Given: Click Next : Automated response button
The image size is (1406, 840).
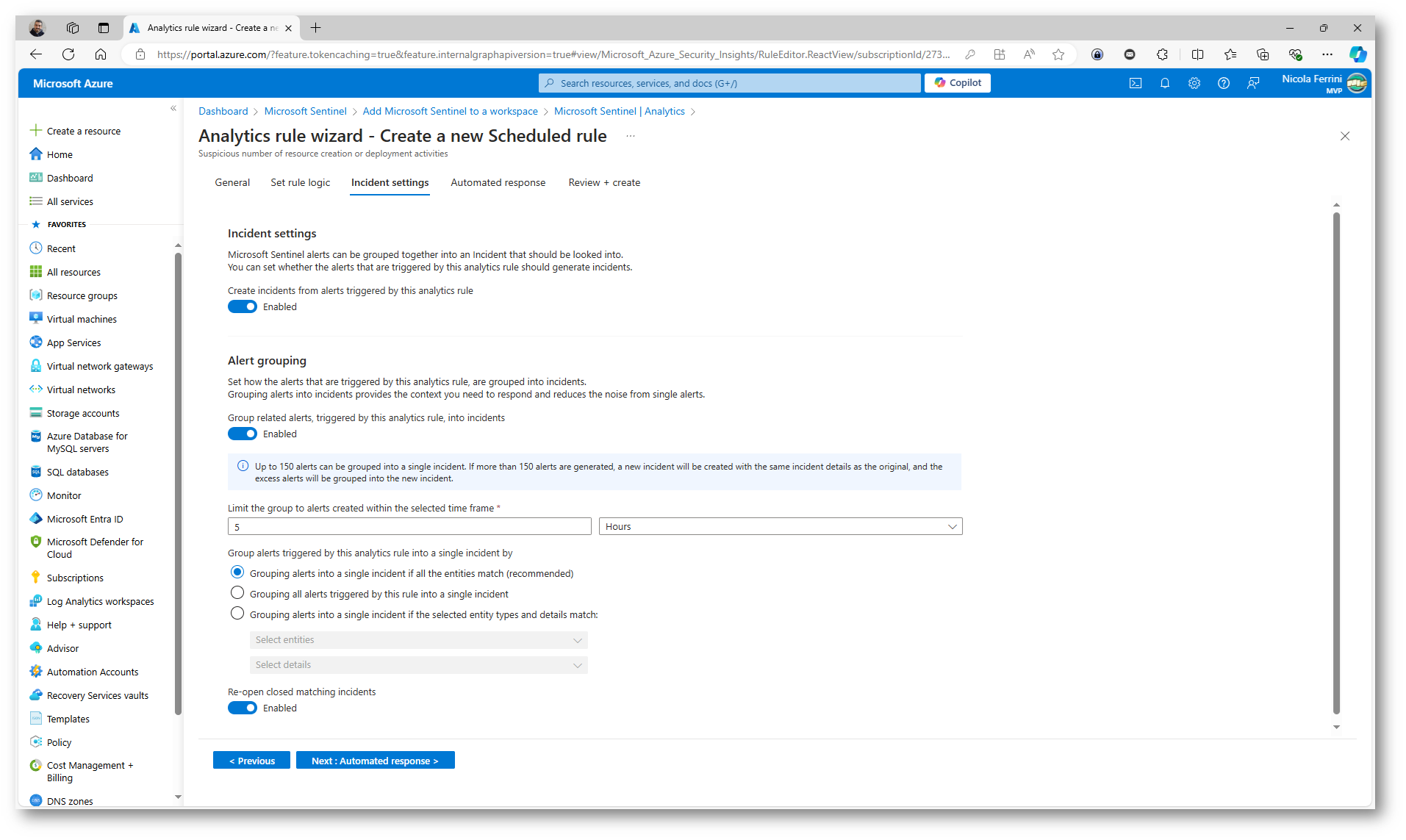Looking at the screenshot, I should [375, 761].
